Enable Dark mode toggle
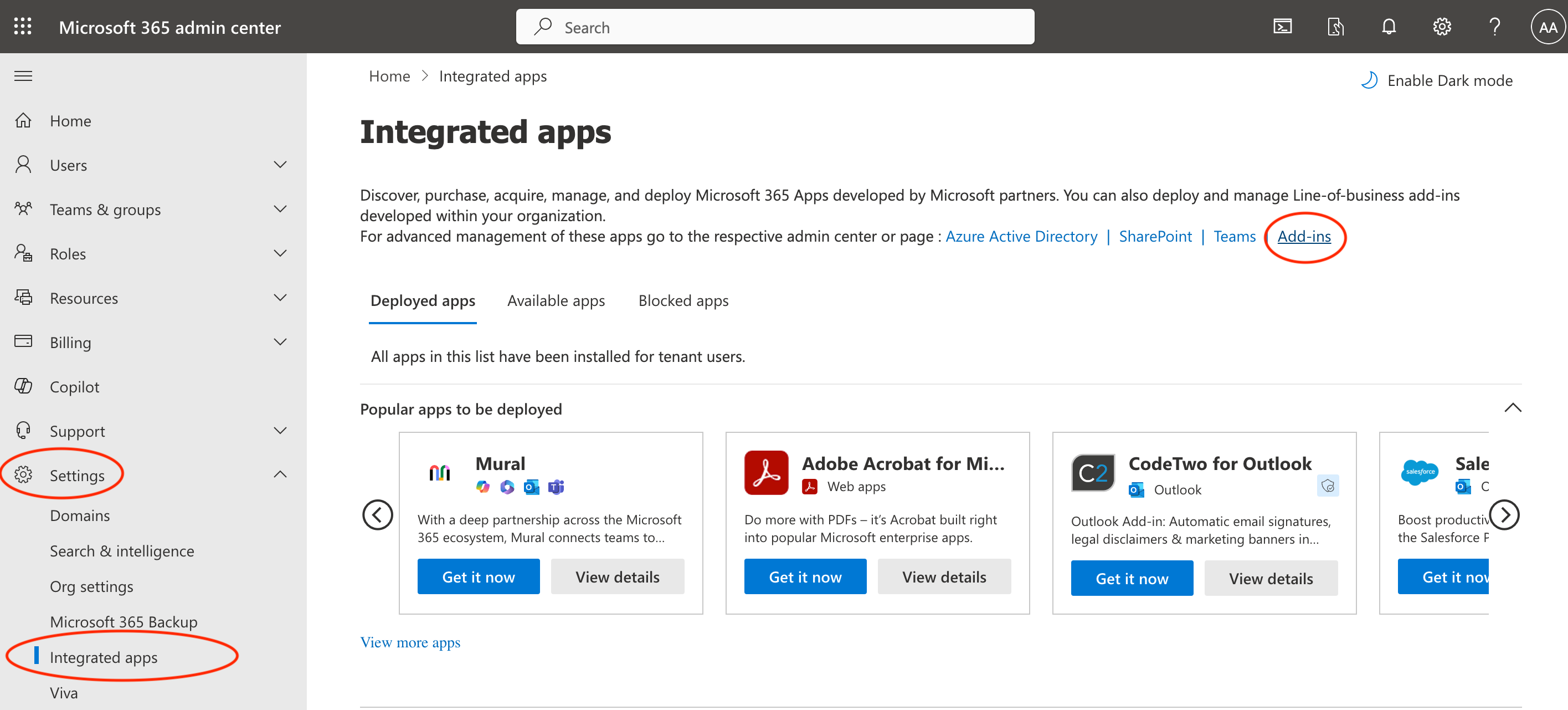Viewport: 1568px width, 710px height. point(1437,80)
